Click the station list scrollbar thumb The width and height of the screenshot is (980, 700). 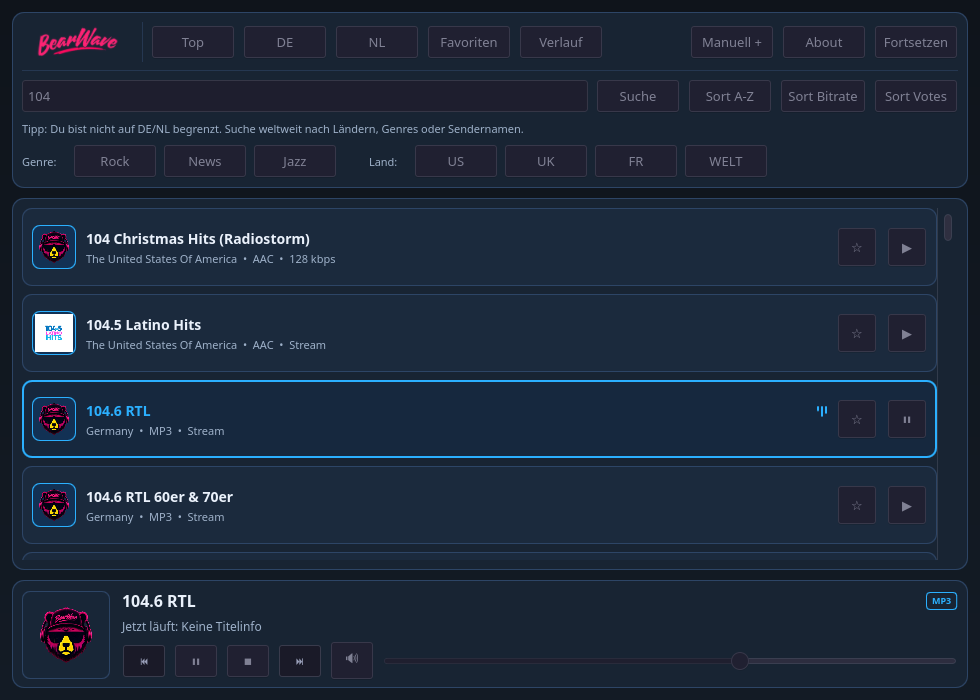click(948, 228)
